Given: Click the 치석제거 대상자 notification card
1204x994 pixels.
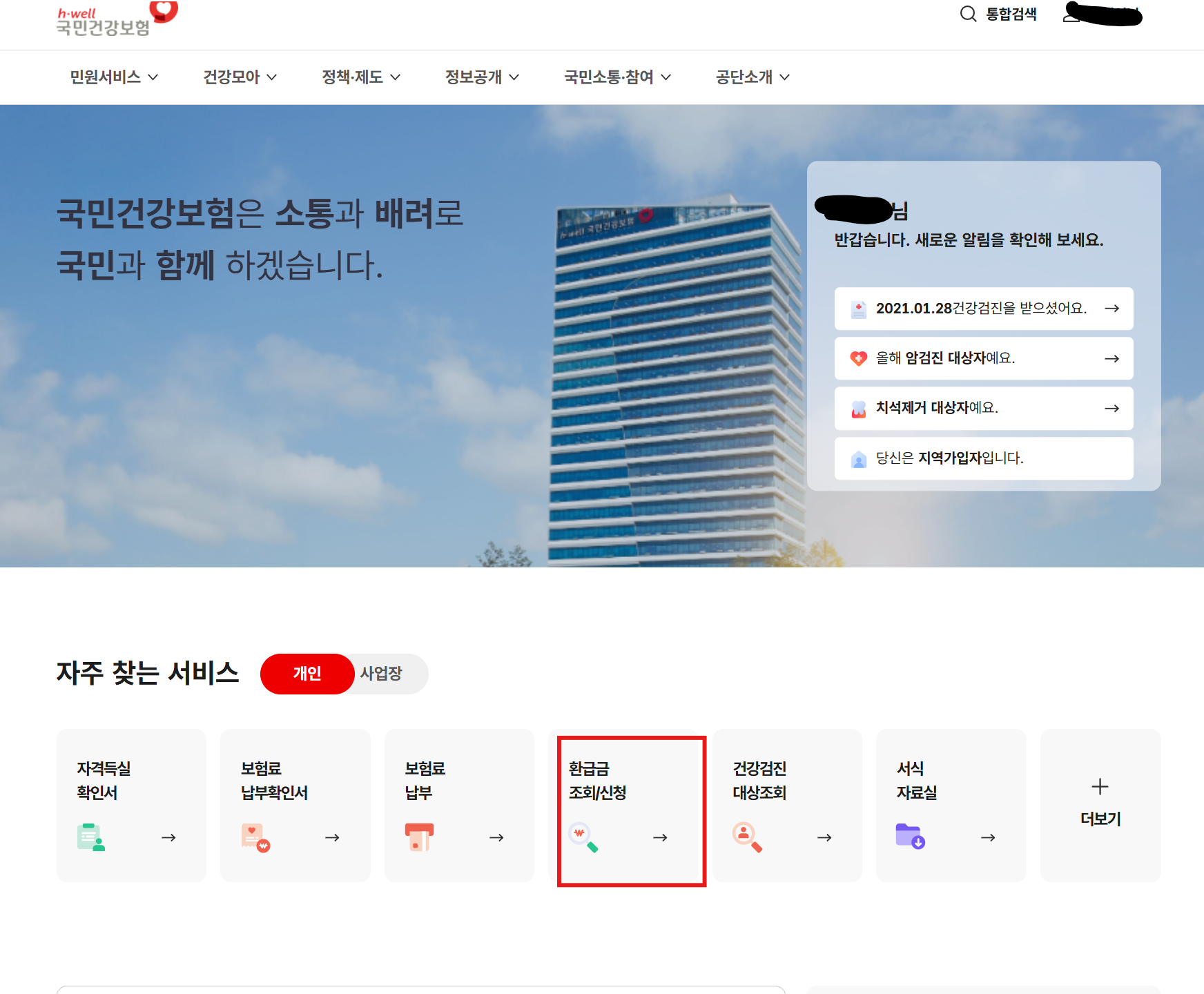Looking at the screenshot, I should [x=983, y=408].
